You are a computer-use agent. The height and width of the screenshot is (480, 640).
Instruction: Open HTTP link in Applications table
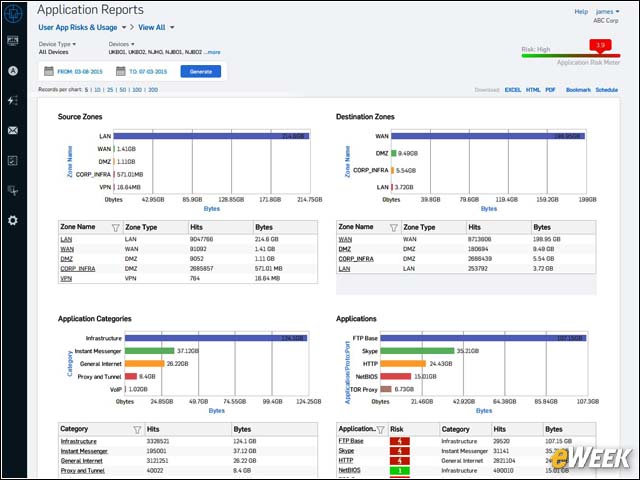346,461
